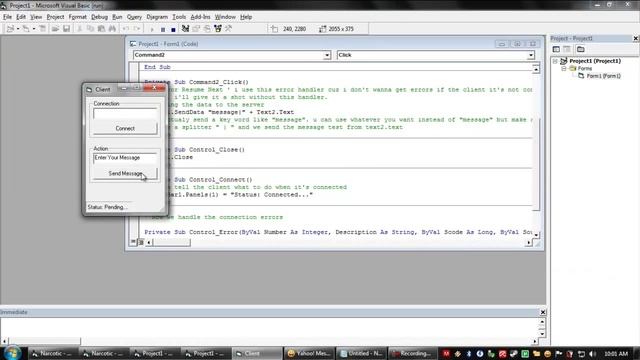The height and width of the screenshot is (360, 640).
Task: Click the Redo toolbar icon
Action: click(137, 29)
